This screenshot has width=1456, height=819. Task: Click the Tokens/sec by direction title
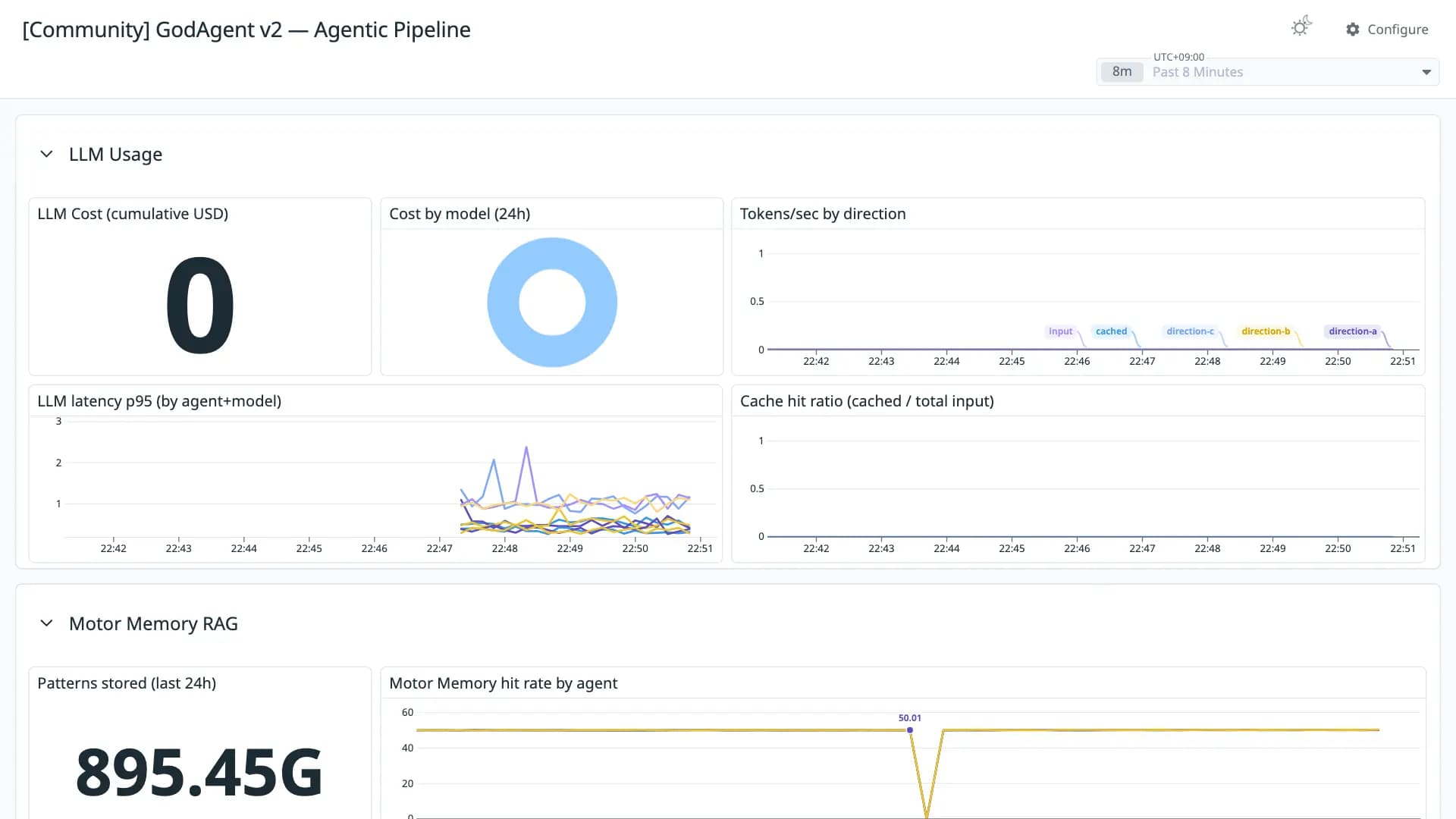pos(823,214)
